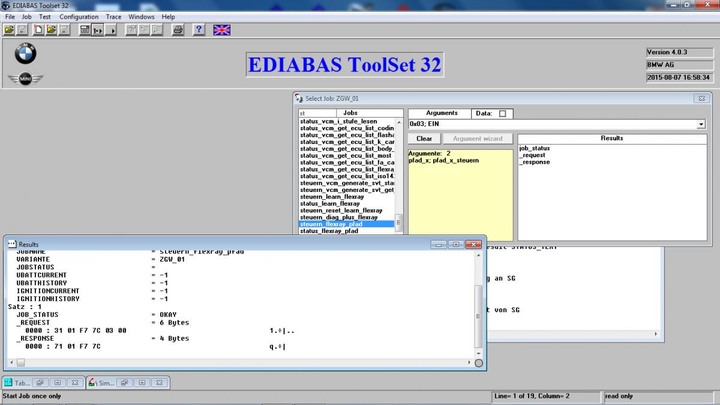Screen dimensions: 720x405
Task: Click the jobs list scroll up arrow
Action: tap(399, 122)
